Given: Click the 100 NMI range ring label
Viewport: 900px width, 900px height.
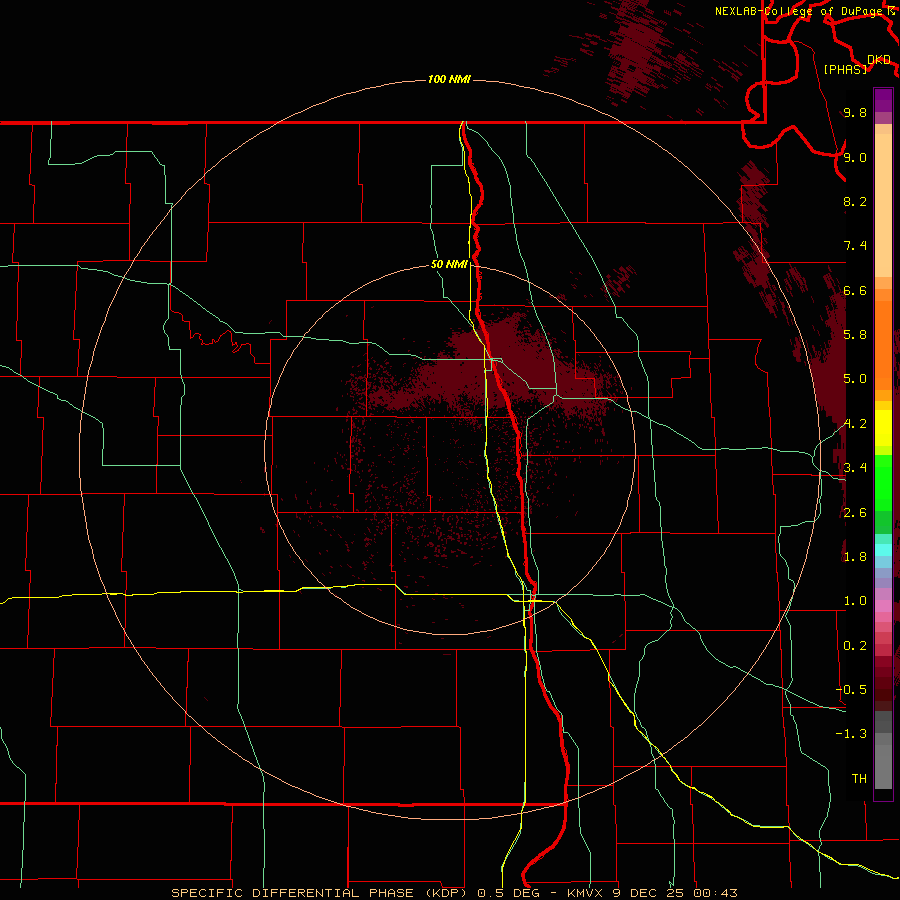Looking at the screenshot, I should point(449,79).
